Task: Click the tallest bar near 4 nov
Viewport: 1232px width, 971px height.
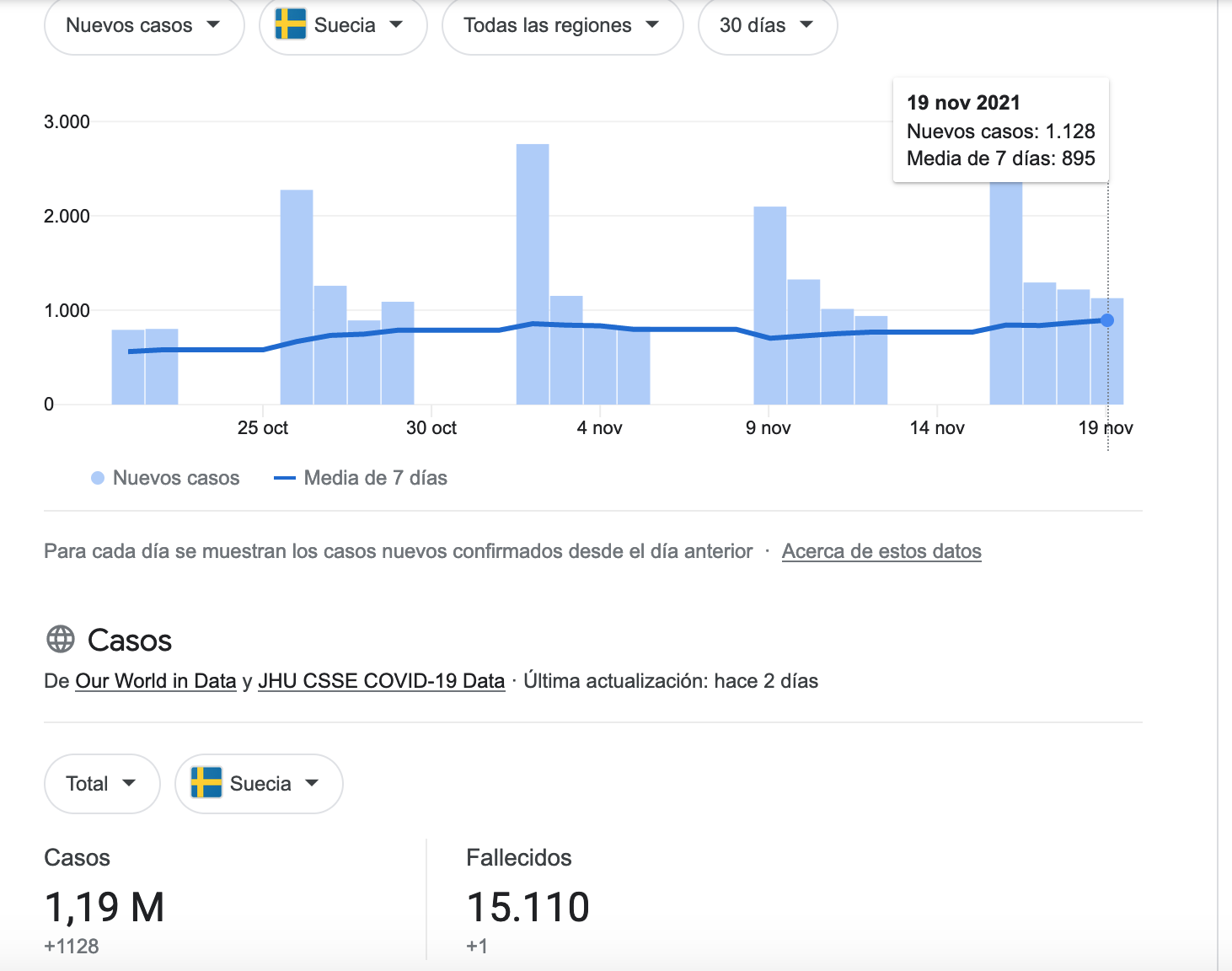Action: [533, 274]
